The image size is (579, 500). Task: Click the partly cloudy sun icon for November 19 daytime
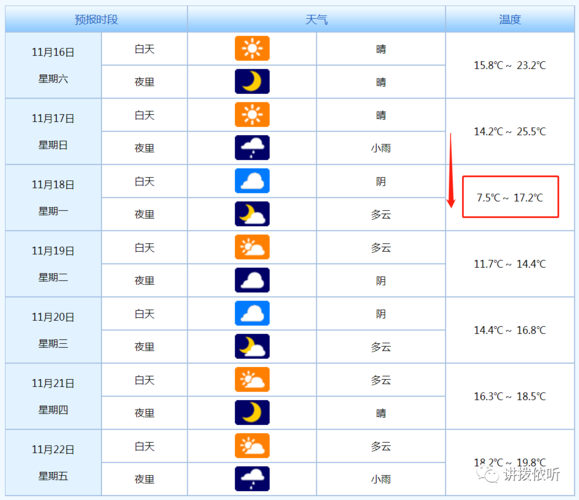coord(252,247)
